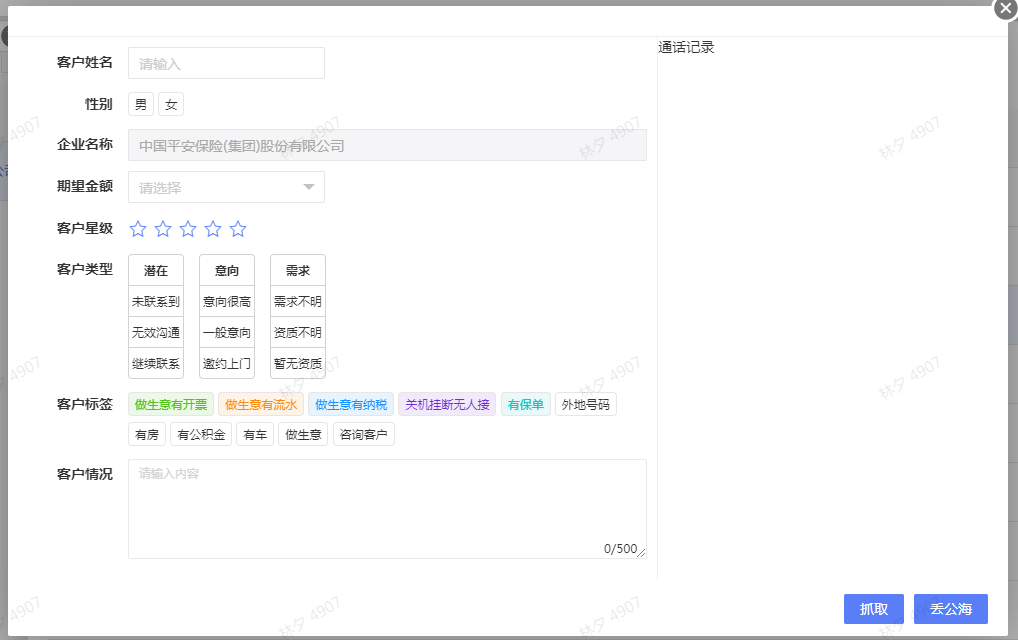Toggle the 有房 tag

pos(147,434)
